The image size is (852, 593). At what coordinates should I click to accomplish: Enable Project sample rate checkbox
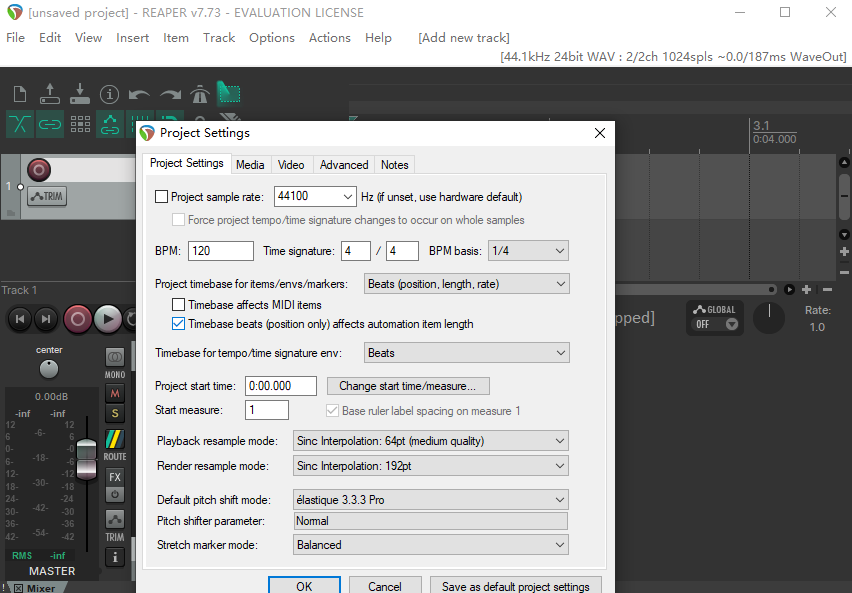coord(161,197)
